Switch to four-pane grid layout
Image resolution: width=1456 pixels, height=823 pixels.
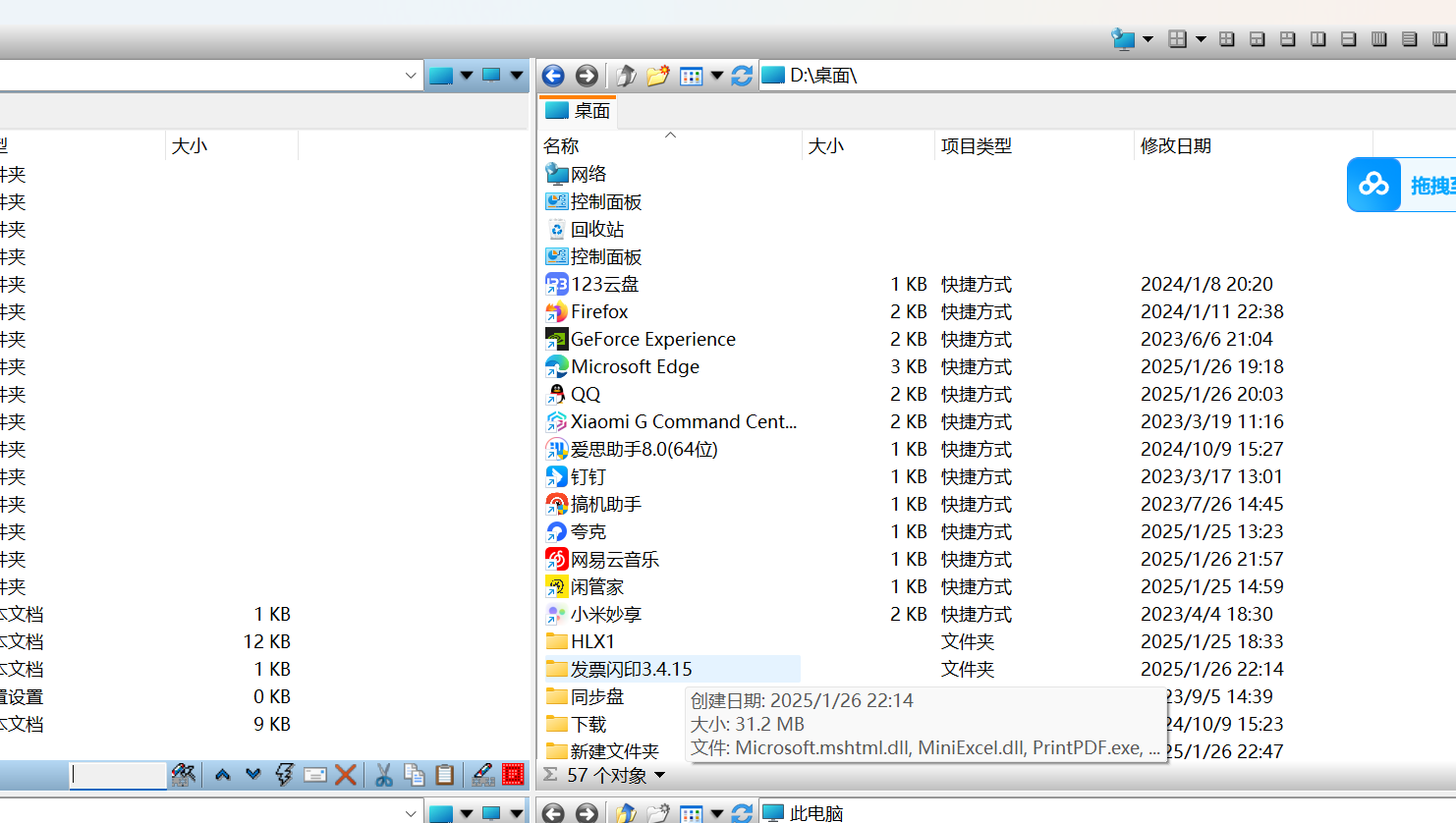(1227, 39)
